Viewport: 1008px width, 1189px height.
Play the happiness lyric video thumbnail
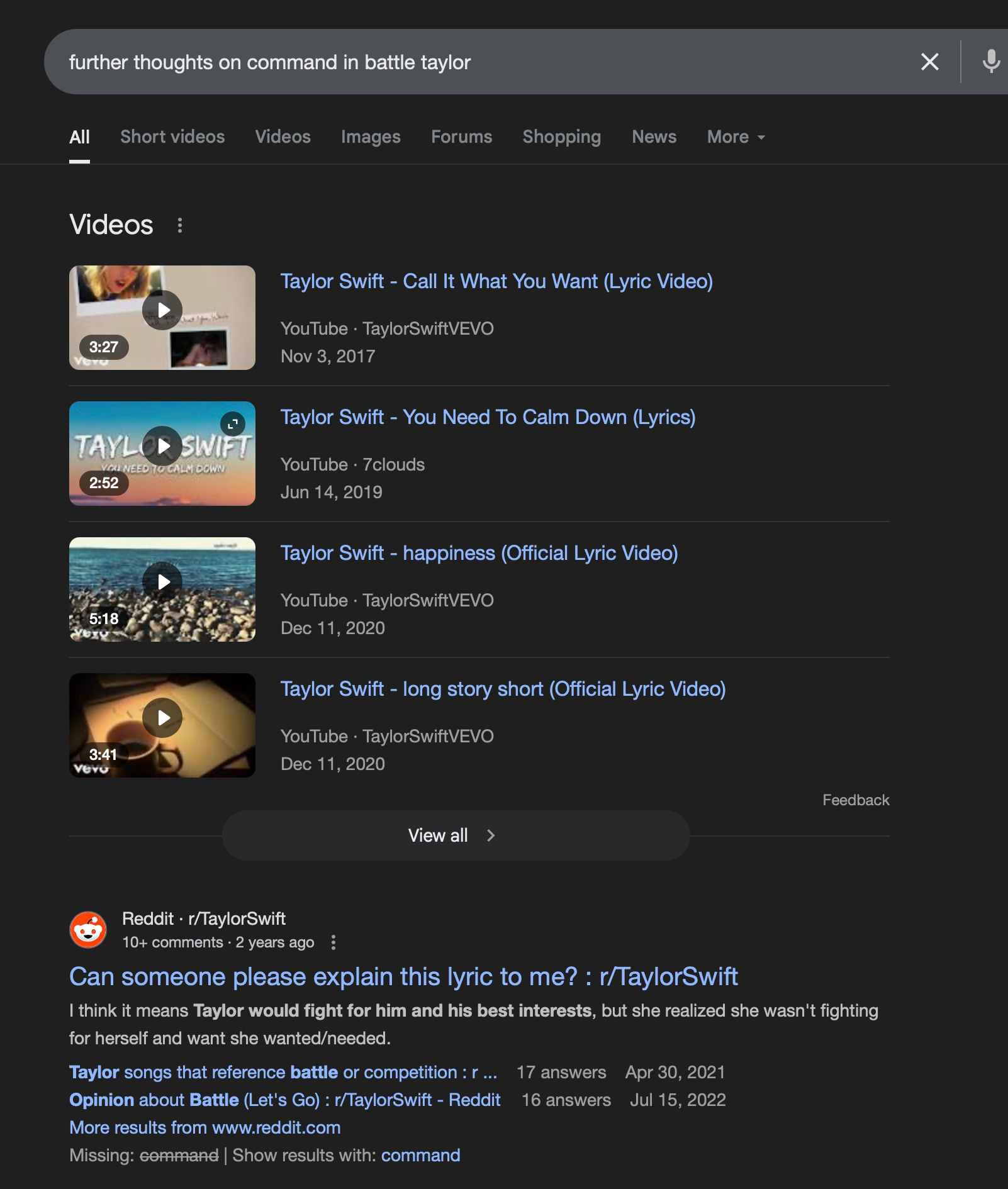click(x=162, y=583)
